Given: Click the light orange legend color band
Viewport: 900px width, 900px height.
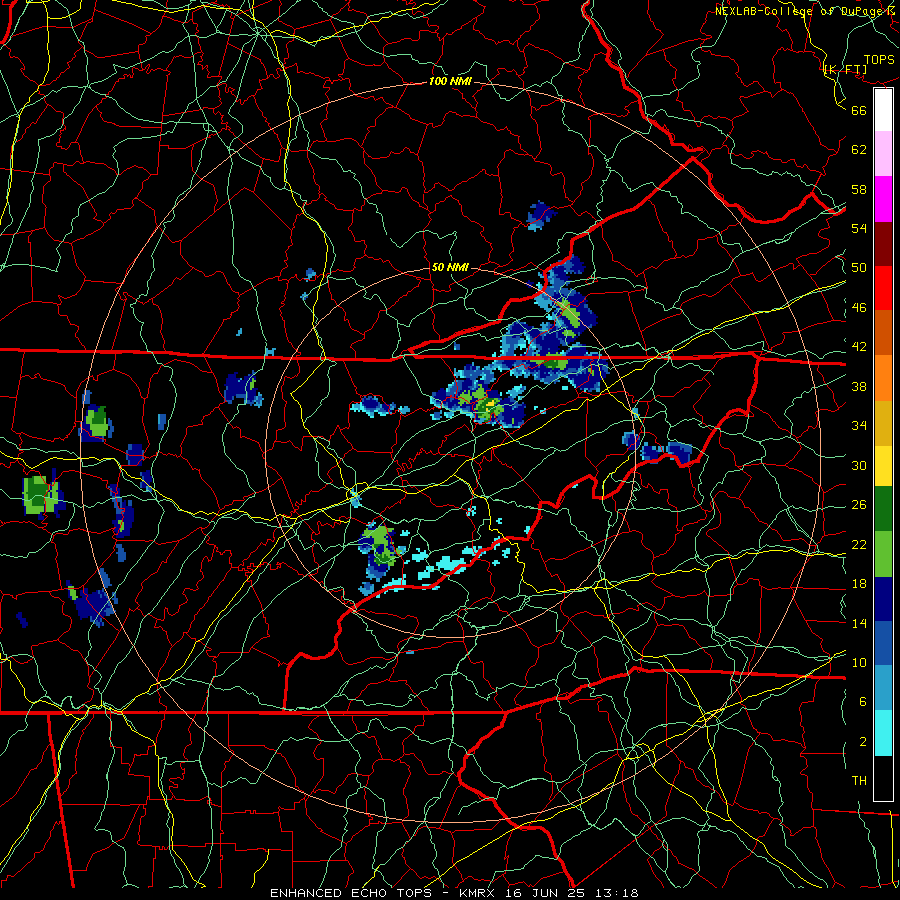Looking at the screenshot, I should 883,378.
